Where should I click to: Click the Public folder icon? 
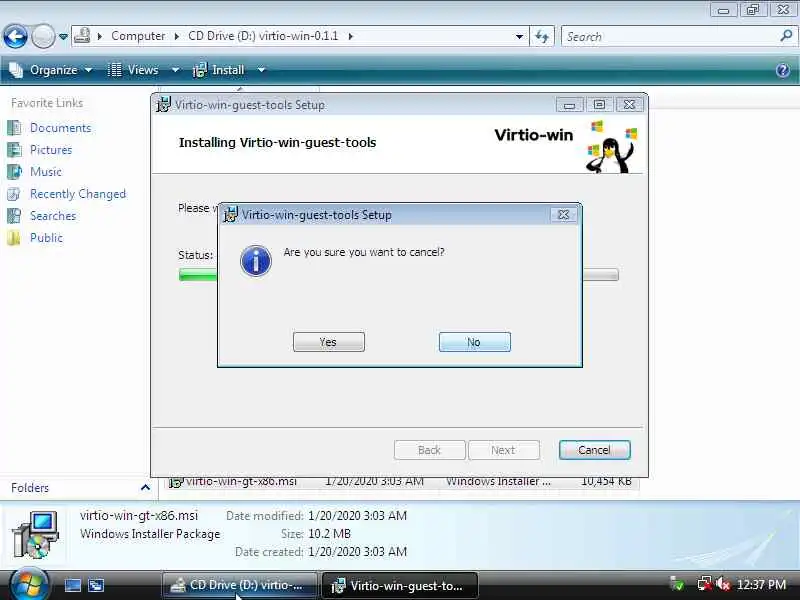pos(14,238)
